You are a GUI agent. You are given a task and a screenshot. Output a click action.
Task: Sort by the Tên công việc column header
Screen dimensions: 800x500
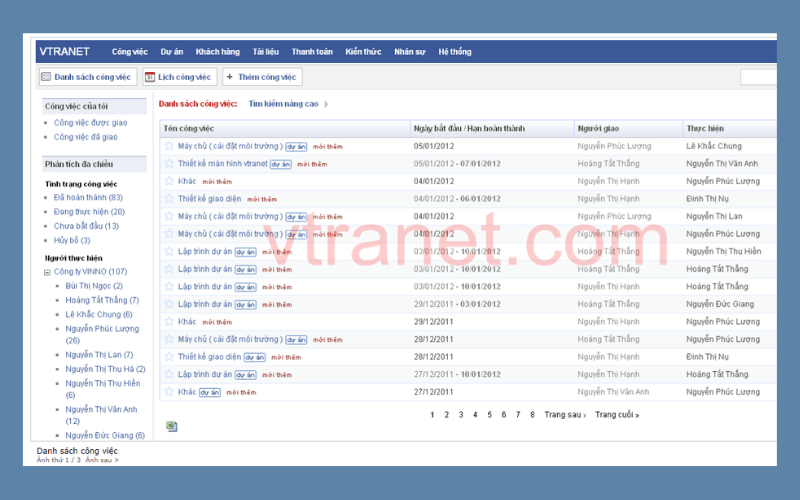click(x=189, y=129)
